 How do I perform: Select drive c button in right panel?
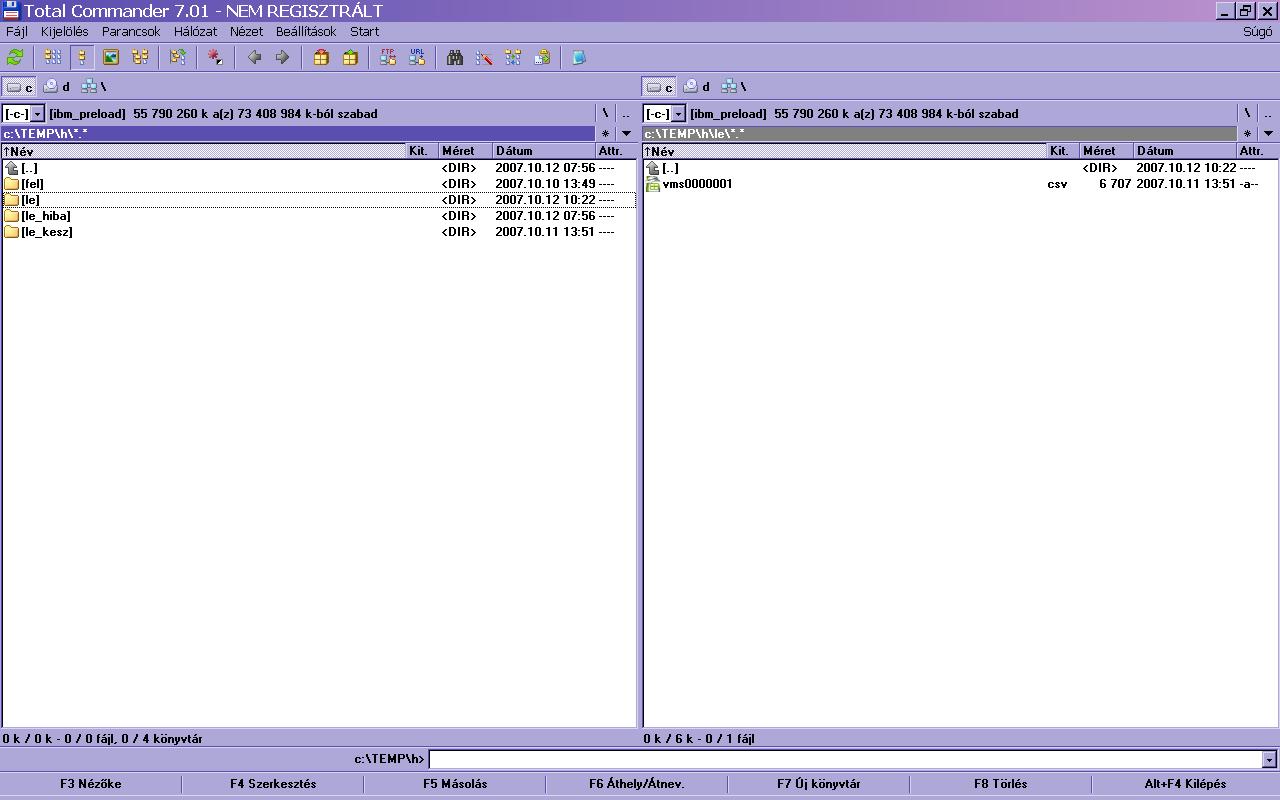tap(660, 87)
